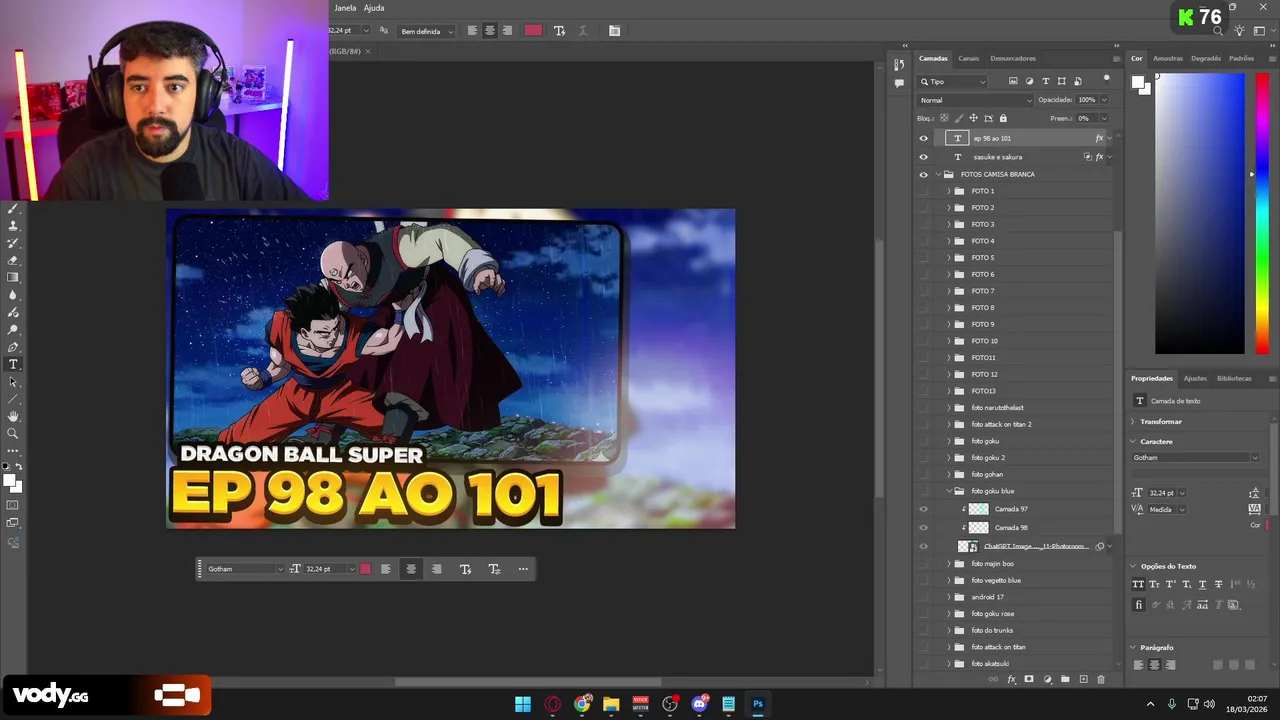Filter layers by smart object icon
Viewport: 1280px width, 720px height.
pyautogui.click(x=1078, y=81)
